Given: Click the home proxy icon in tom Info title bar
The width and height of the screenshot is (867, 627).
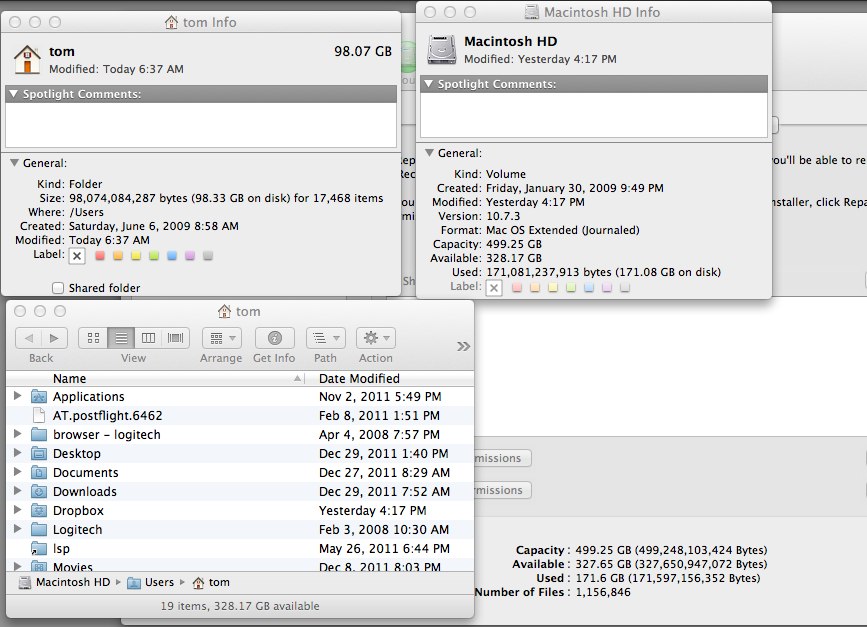Looking at the screenshot, I should click(171, 22).
